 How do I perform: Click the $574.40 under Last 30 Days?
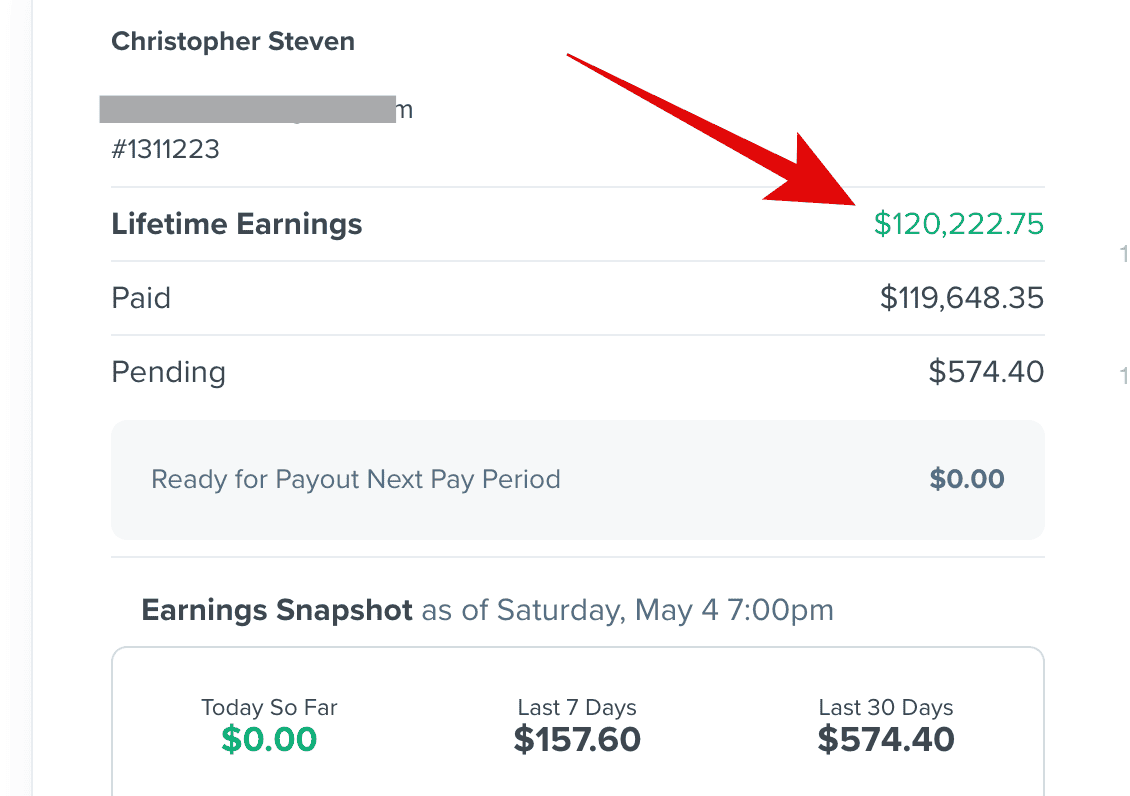click(885, 740)
